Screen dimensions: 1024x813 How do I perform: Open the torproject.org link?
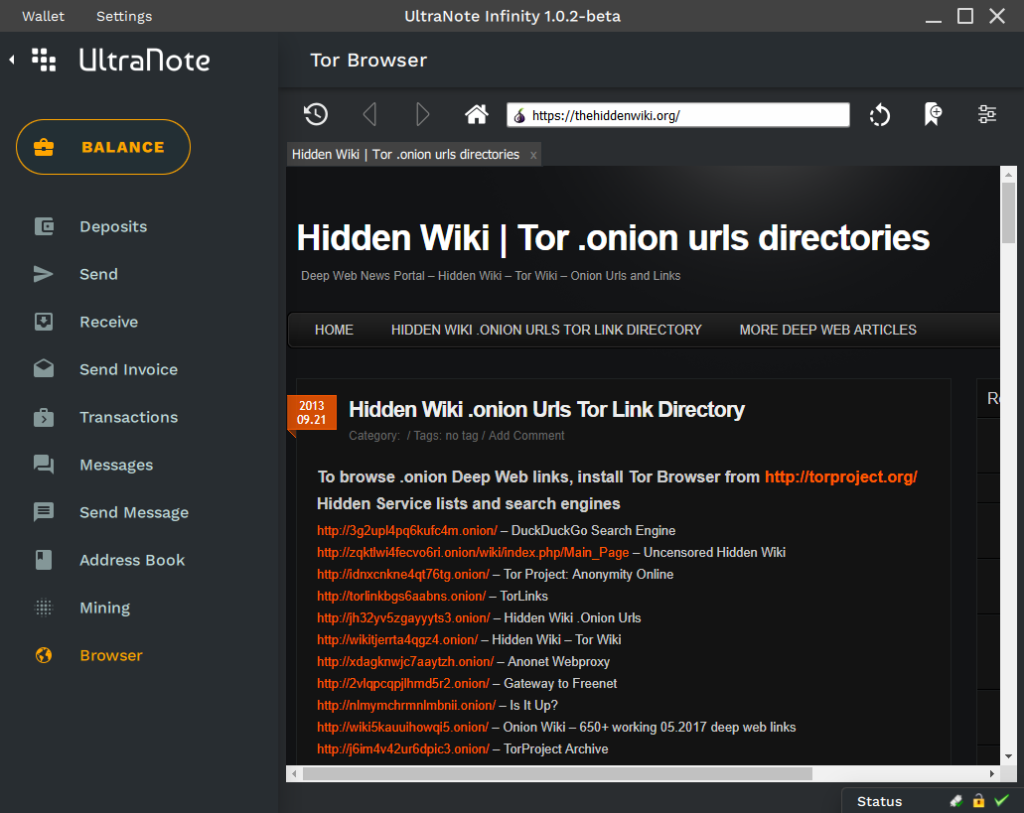841,477
